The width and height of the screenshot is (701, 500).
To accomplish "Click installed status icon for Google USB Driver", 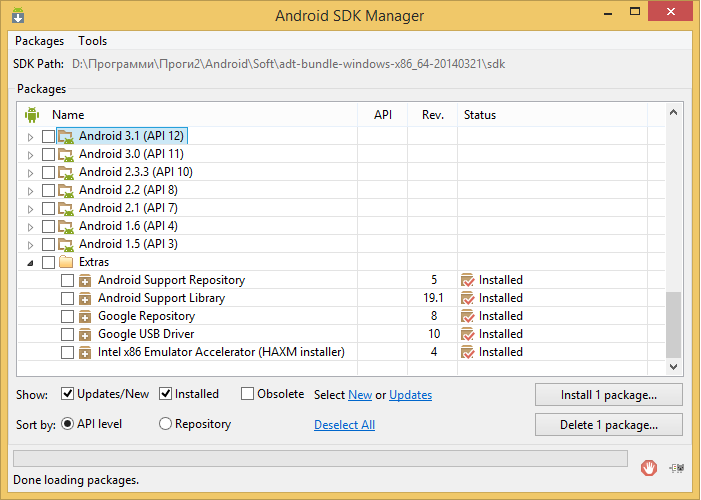I will pyautogui.click(x=468, y=334).
